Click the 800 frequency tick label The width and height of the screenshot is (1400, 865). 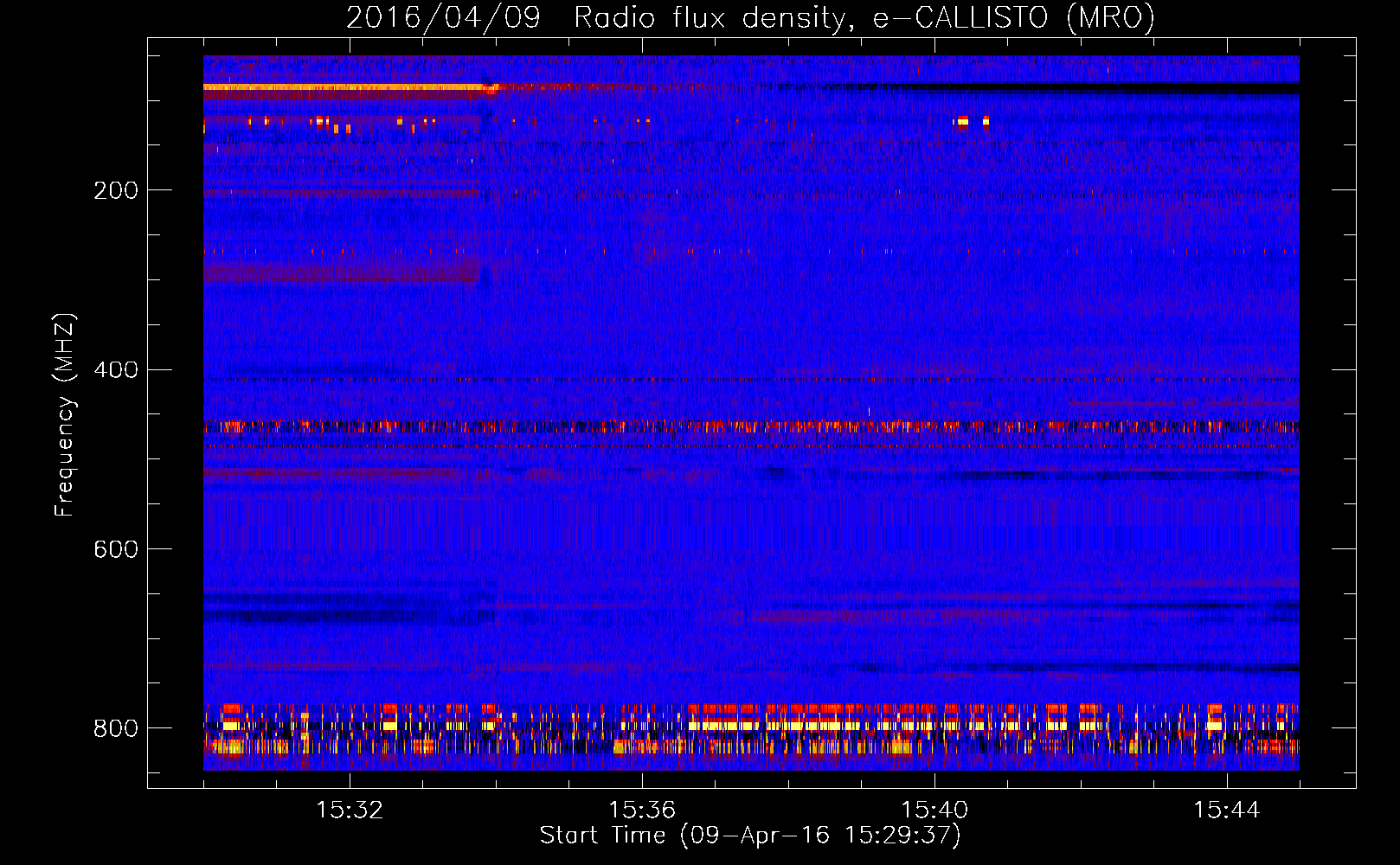coord(116,729)
